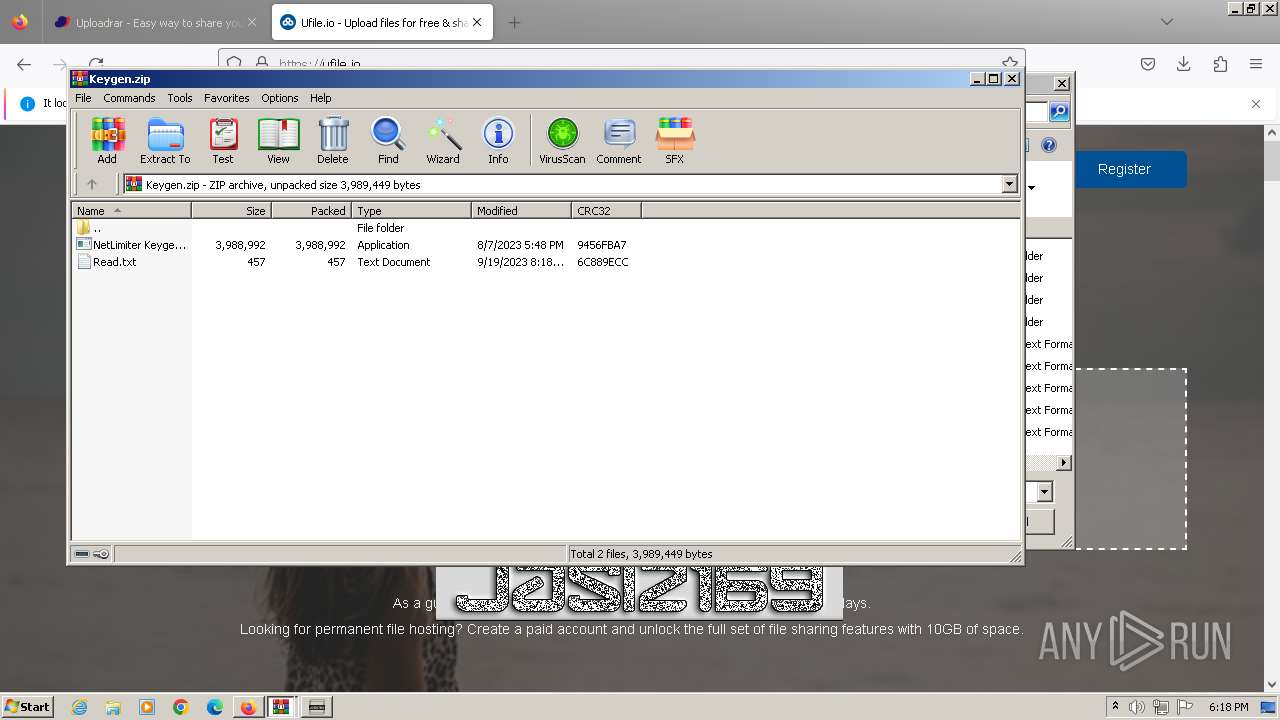1280x720 pixels.
Task: Start VirusScan on the archive
Action: pos(562,141)
